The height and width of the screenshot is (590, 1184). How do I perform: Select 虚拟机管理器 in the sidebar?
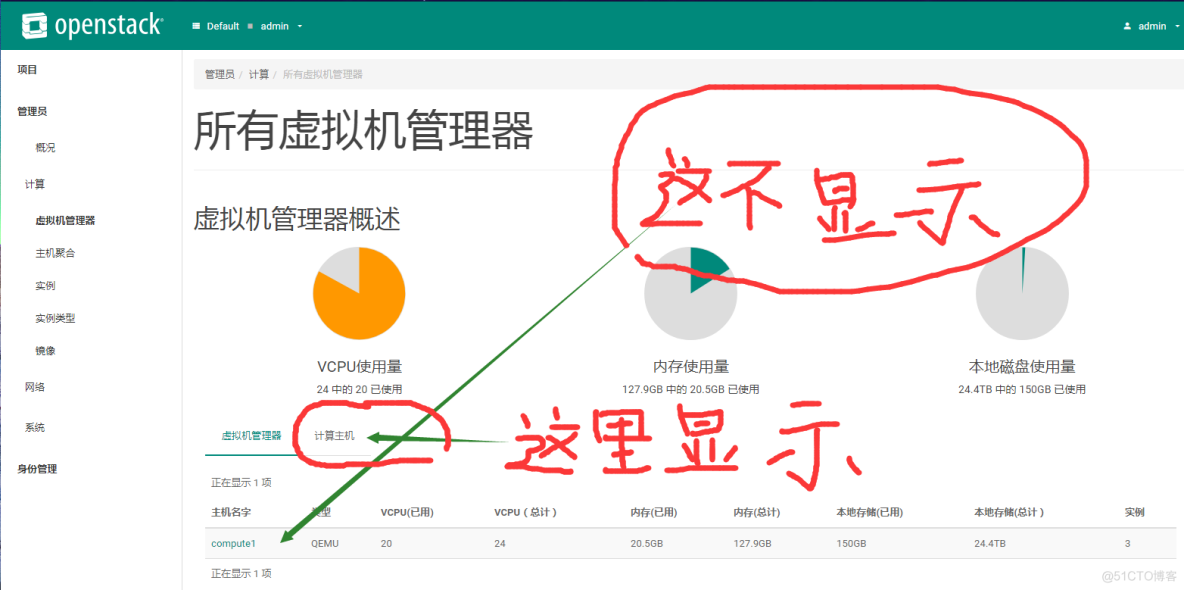(65, 221)
